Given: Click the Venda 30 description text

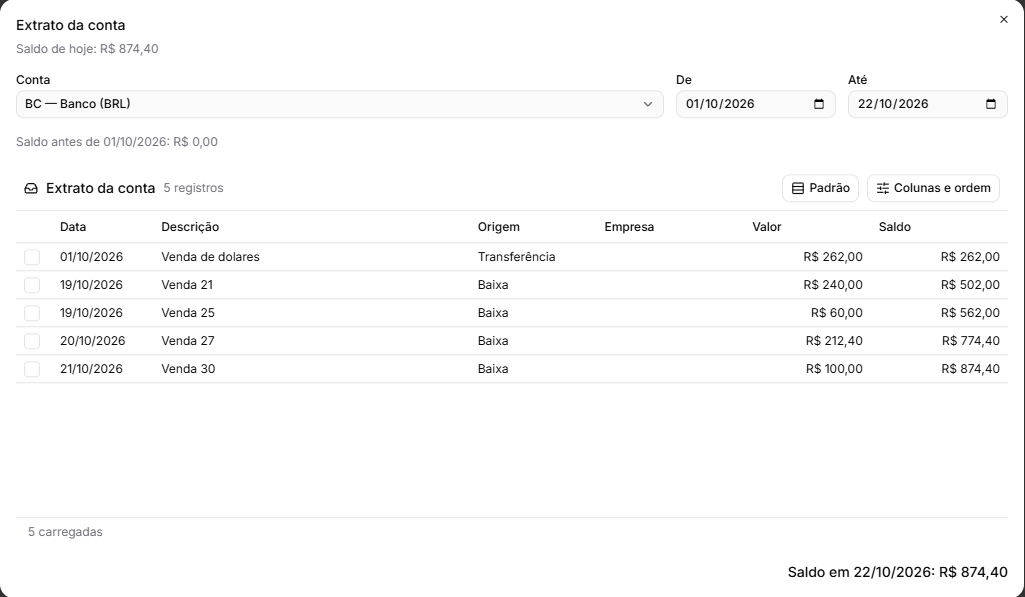Looking at the screenshot, I should pyautogui.click(x=188, y=369).
